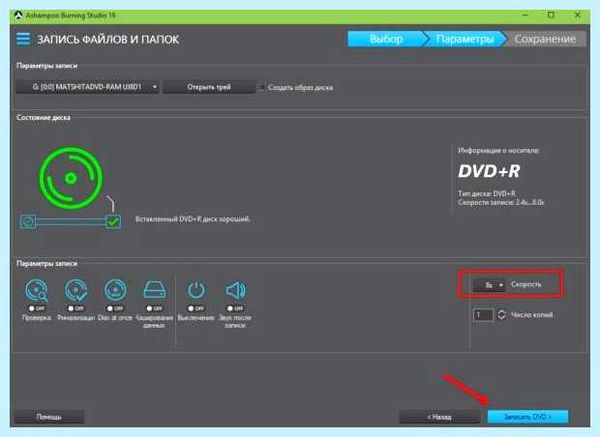Click the number of copies input field
Viewport: 600px width, 437px height.
(x=483, y=315)
